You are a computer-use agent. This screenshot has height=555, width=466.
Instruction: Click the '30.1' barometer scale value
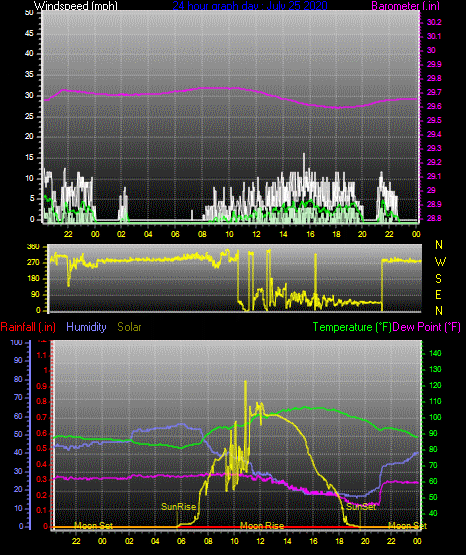[x=434, y=36]
